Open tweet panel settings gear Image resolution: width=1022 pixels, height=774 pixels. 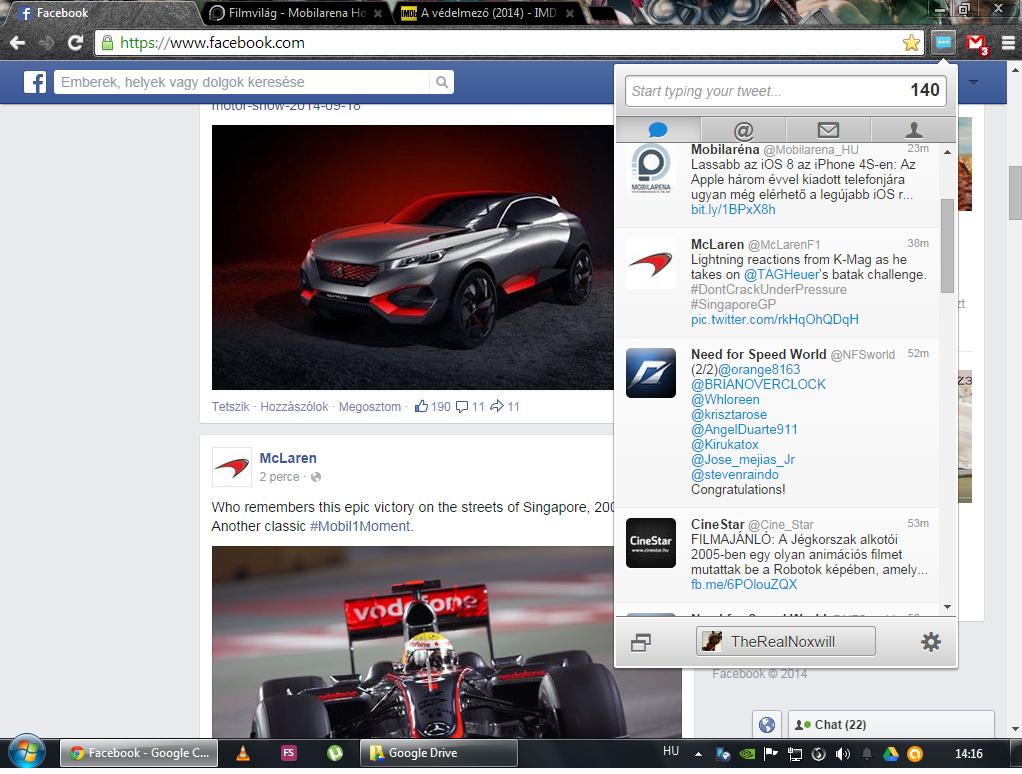tap(931, 642)
